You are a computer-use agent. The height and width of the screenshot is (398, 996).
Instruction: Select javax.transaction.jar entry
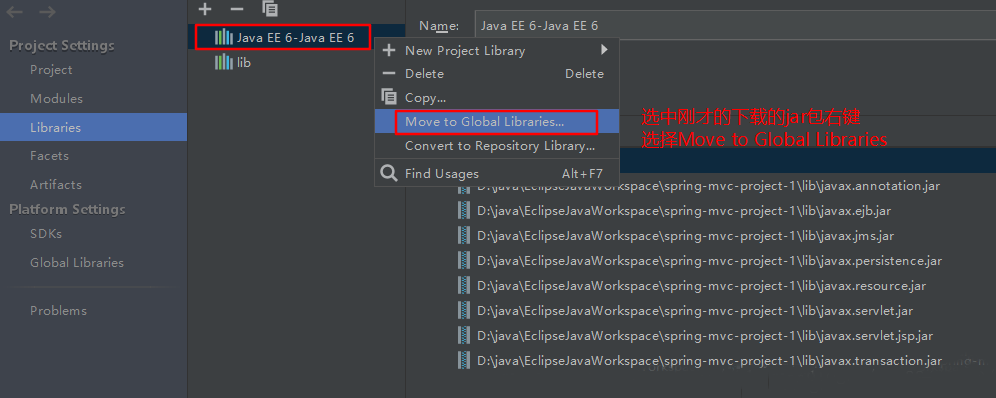(x=710, y=361)
